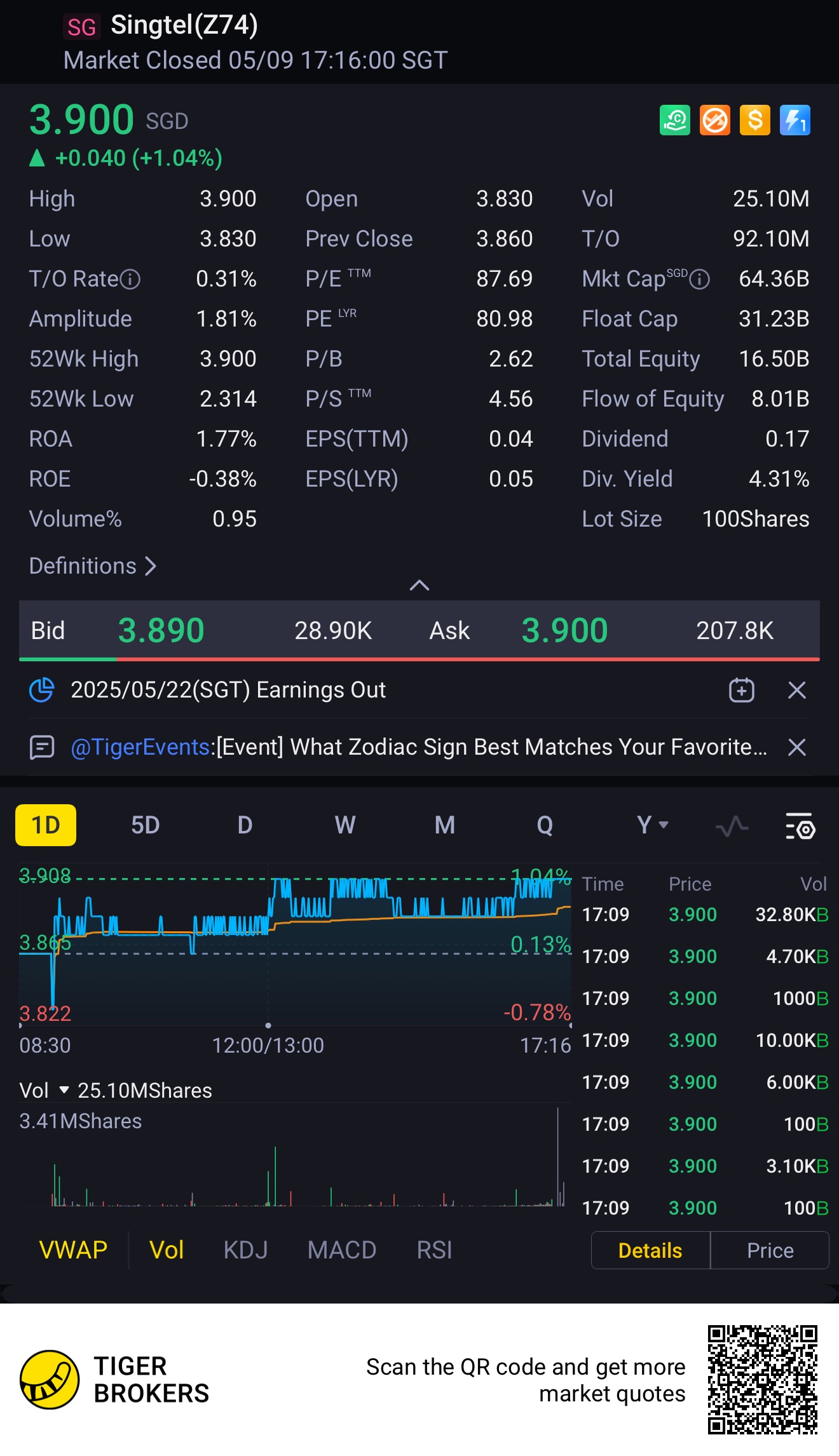Tap the Bid size 28.90K
This screenshot has width=839, height=1456.
(333, 631)
